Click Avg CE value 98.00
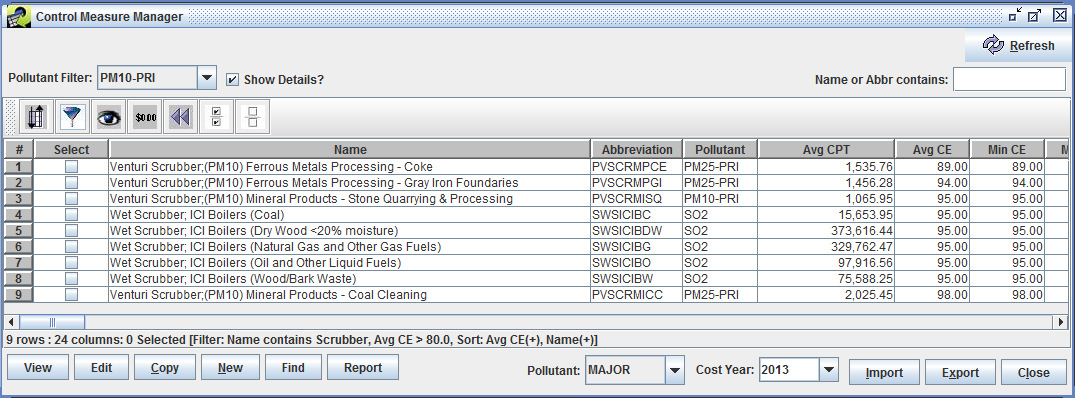Screen dimensions: 1075x398 point(932,295)
